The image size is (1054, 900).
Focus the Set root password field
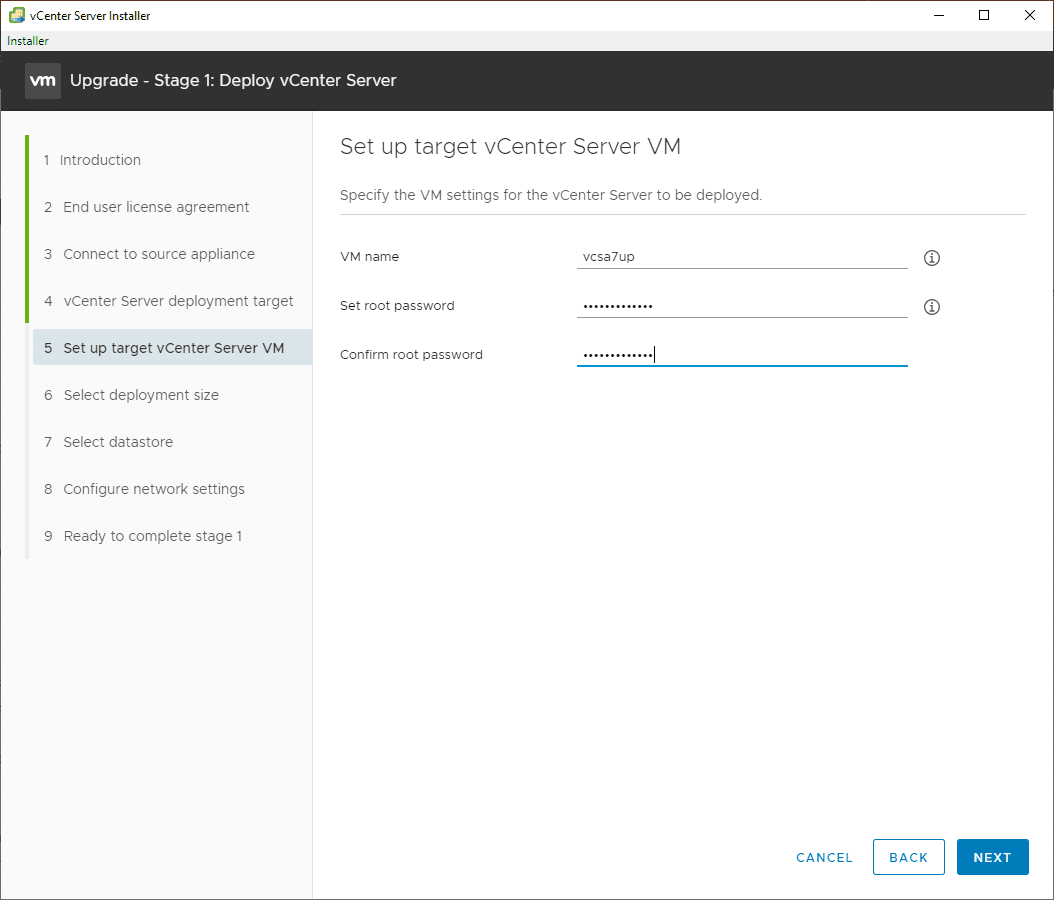coord(741,306)
